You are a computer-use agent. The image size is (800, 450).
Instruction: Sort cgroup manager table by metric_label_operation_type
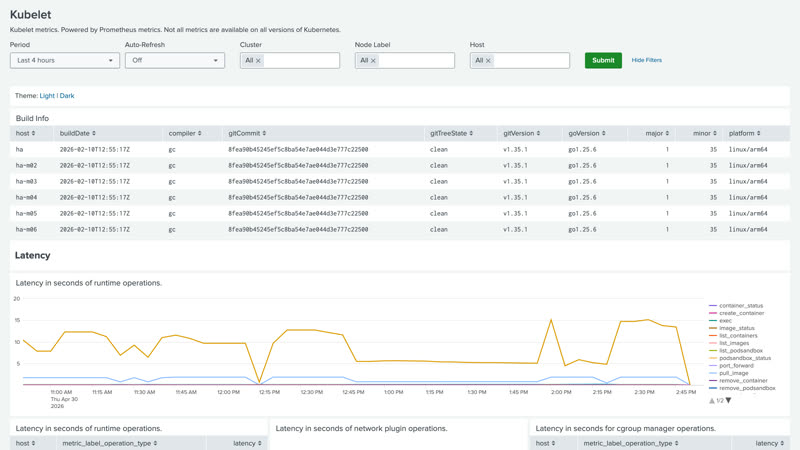pyautogui.click(x=631, y=443)
